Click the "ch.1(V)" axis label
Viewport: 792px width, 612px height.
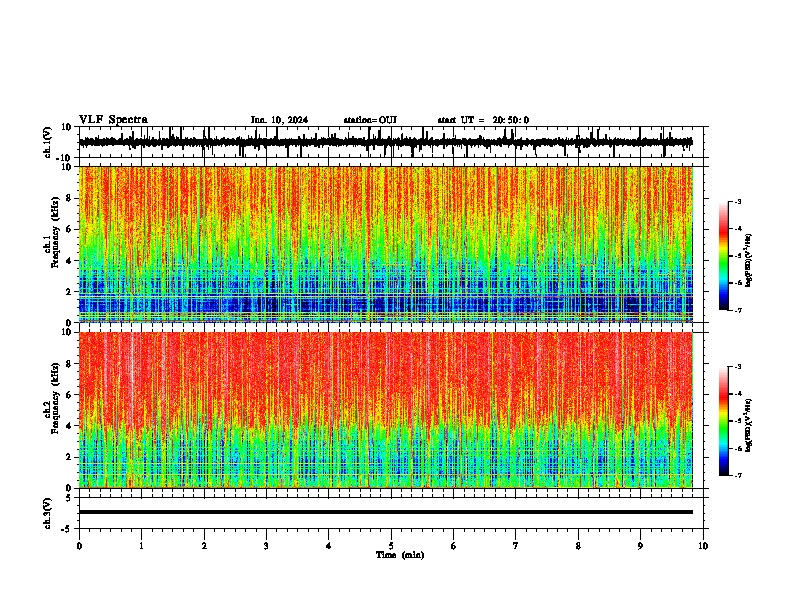tap(47, 142)
